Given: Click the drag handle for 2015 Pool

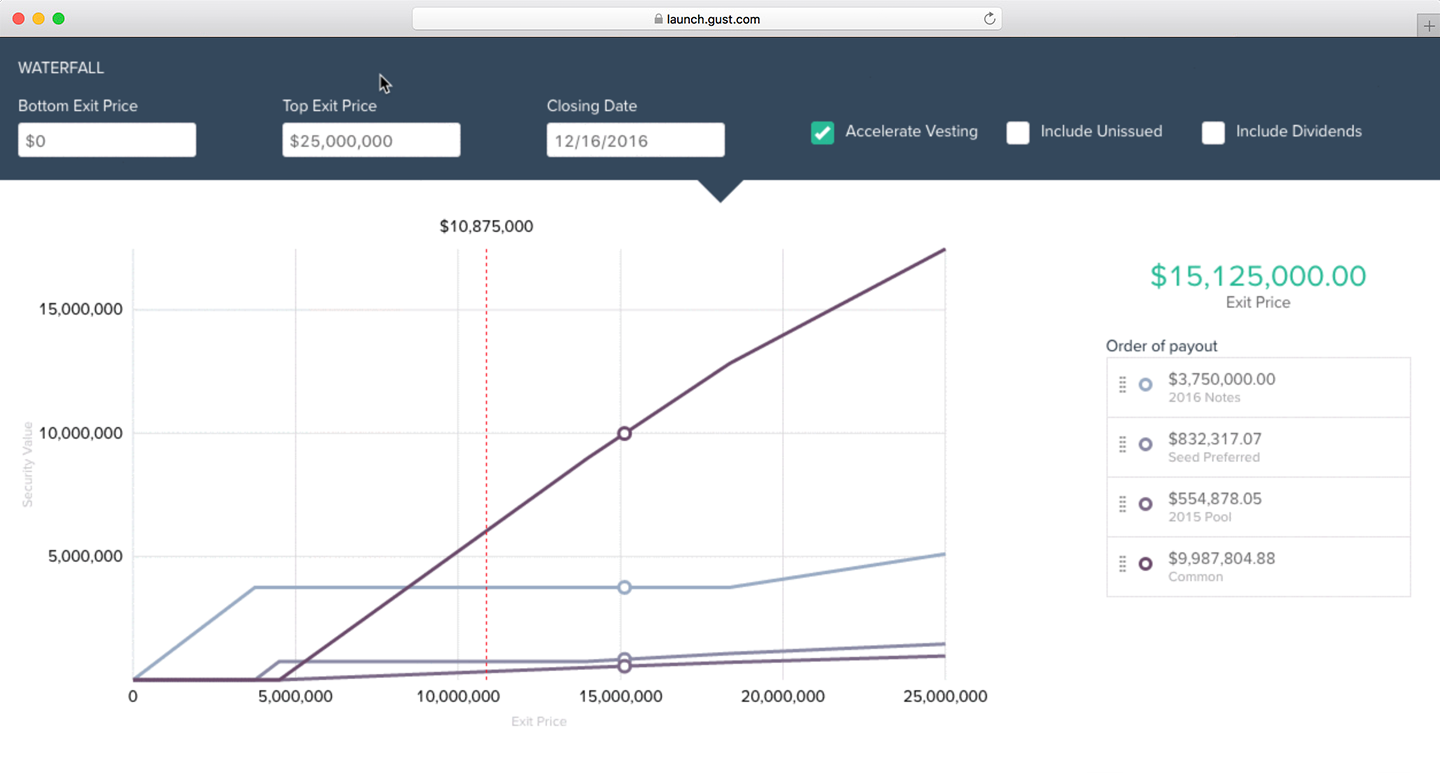Looking at the screenshot, I should (1122, 504).
